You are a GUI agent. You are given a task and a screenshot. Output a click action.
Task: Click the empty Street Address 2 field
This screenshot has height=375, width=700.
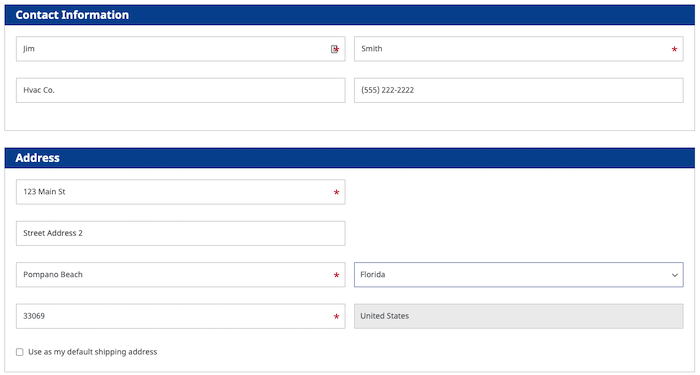coord(180,233)
